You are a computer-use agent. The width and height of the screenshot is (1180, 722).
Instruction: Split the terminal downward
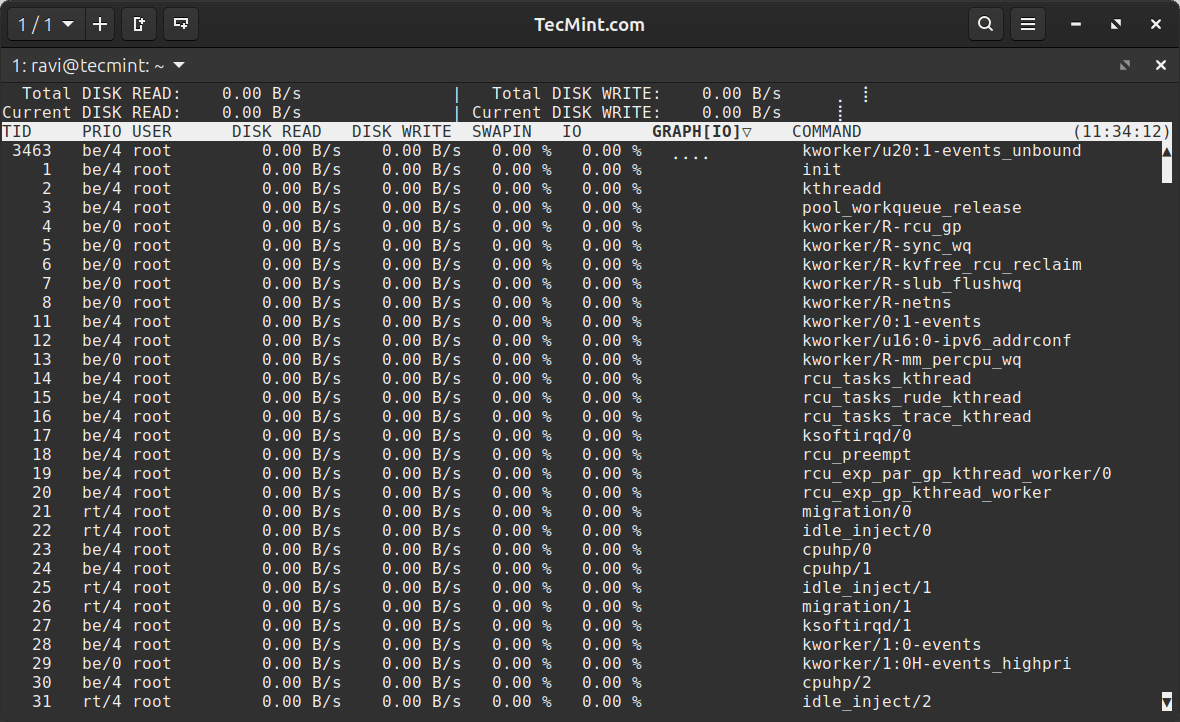point(180,23)
